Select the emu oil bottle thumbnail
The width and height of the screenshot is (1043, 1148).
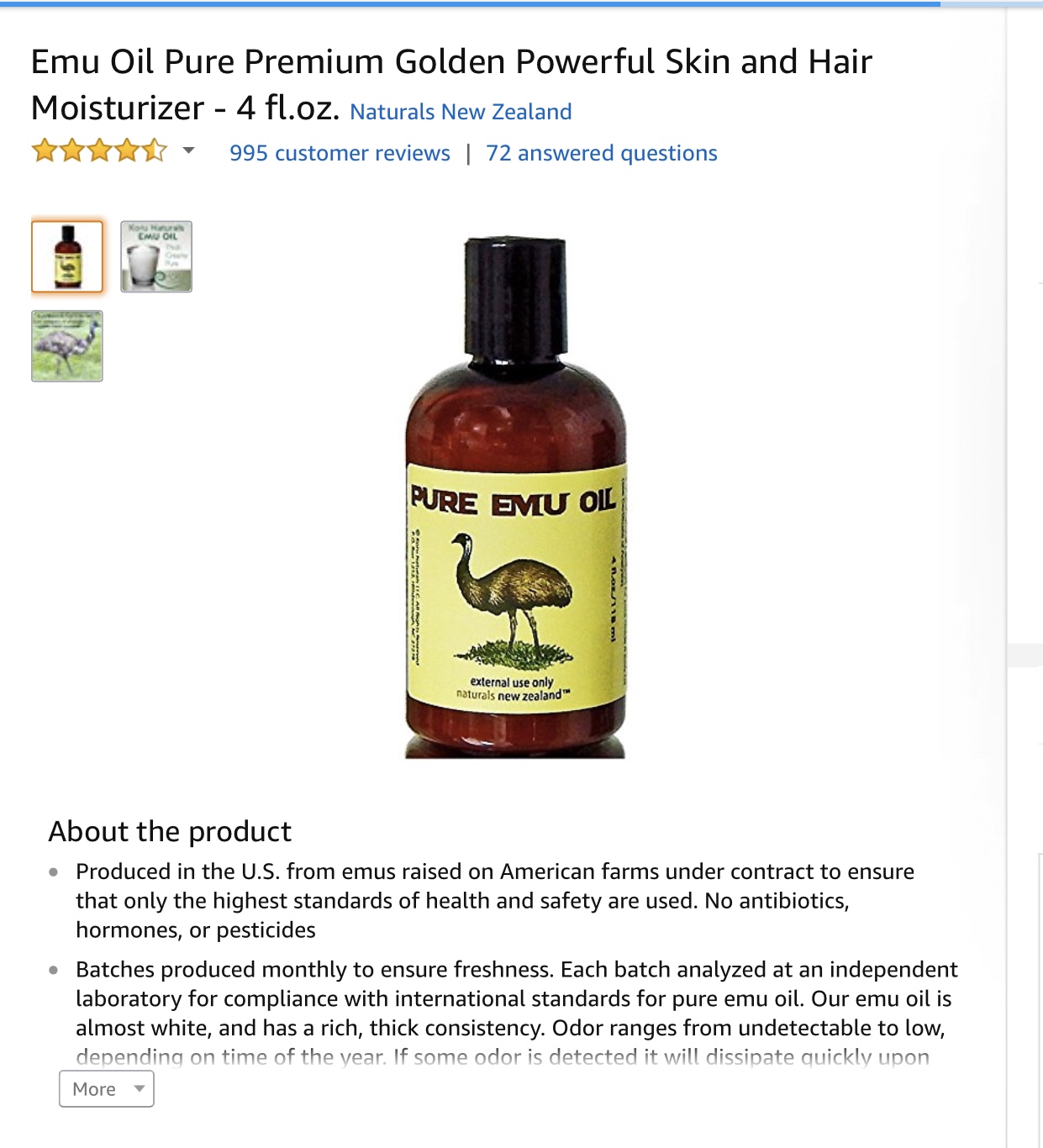tap(67, 256)
